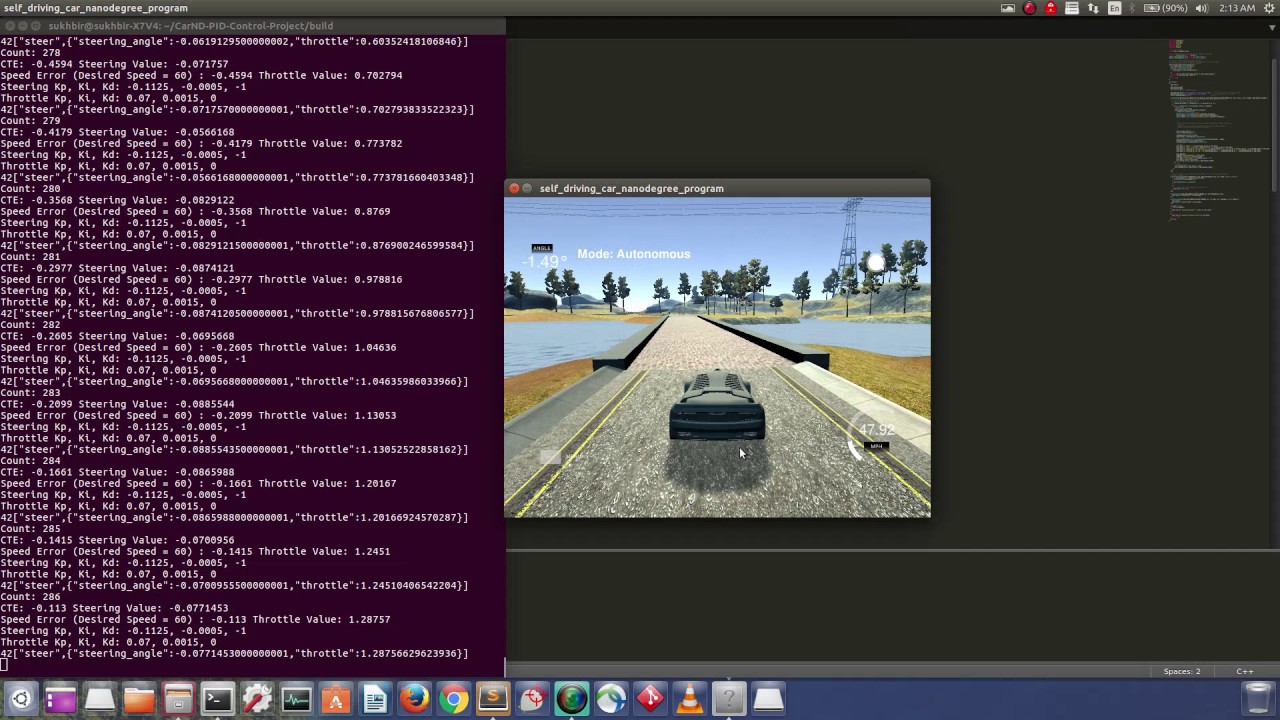Open the red padlock-shaped indicator in the top panel
Viewport: 1280px width, 720px height.
coord(1050,8)
